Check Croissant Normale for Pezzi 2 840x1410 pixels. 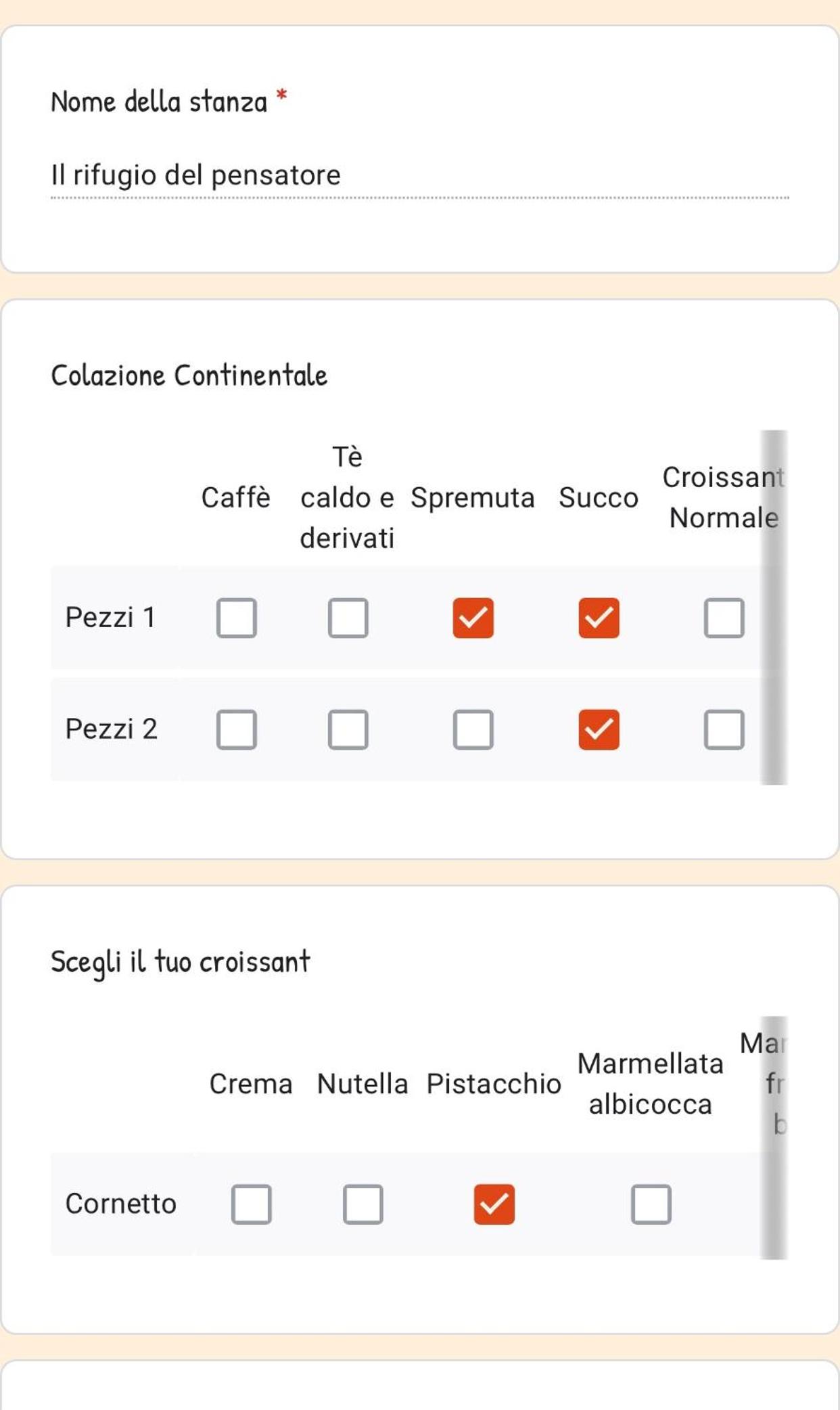[724, 729]
